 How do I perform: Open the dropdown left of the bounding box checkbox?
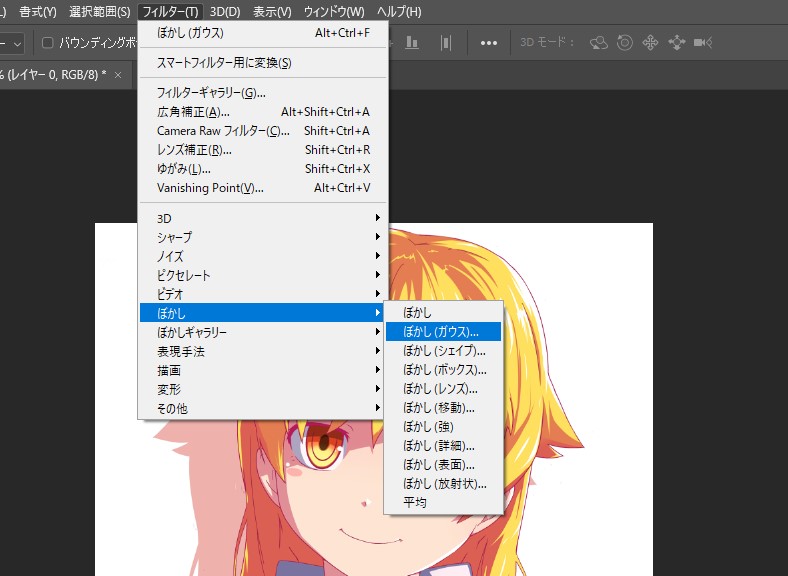point(12,43)
